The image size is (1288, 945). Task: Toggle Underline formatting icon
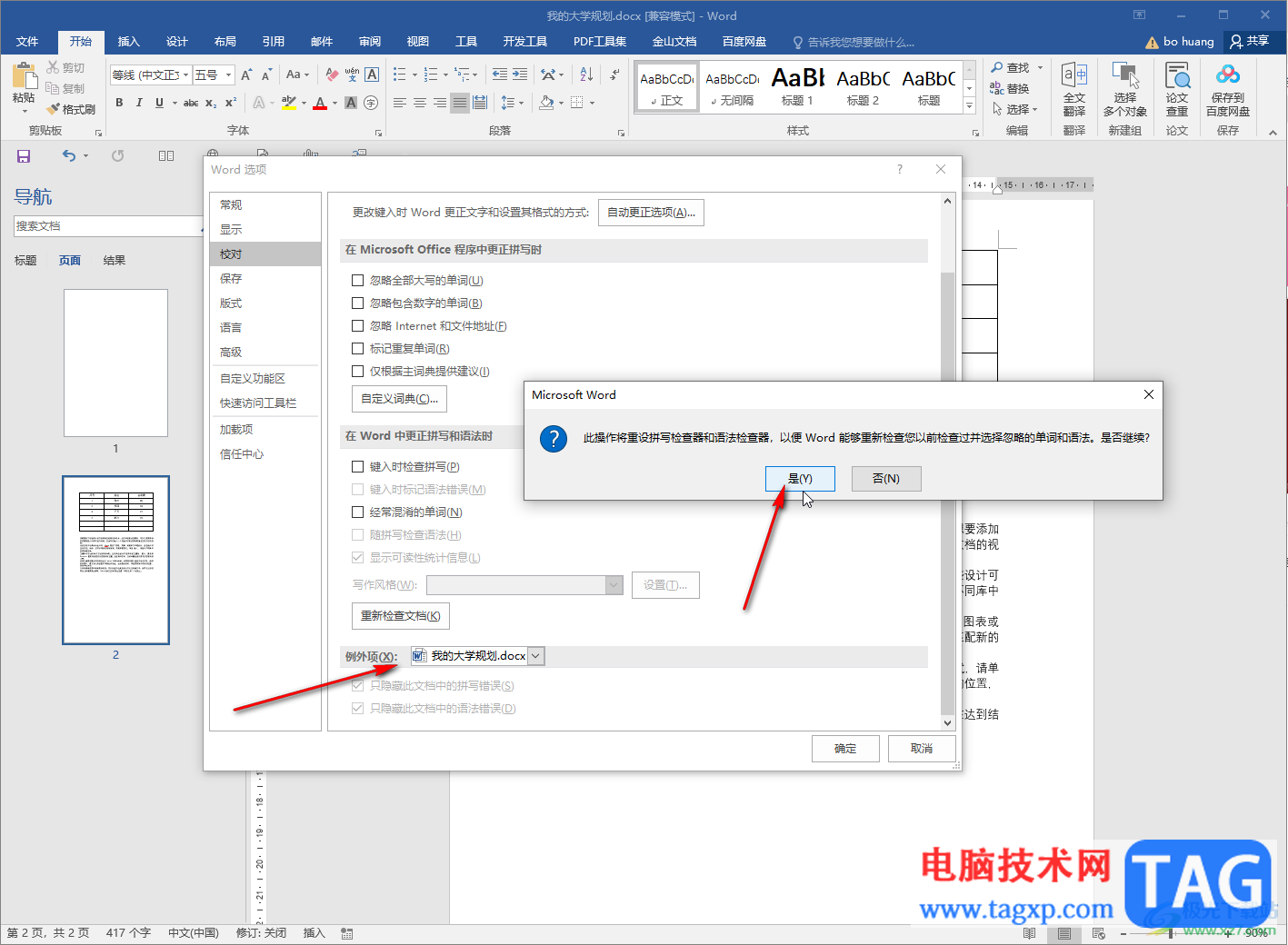(159, 103)
